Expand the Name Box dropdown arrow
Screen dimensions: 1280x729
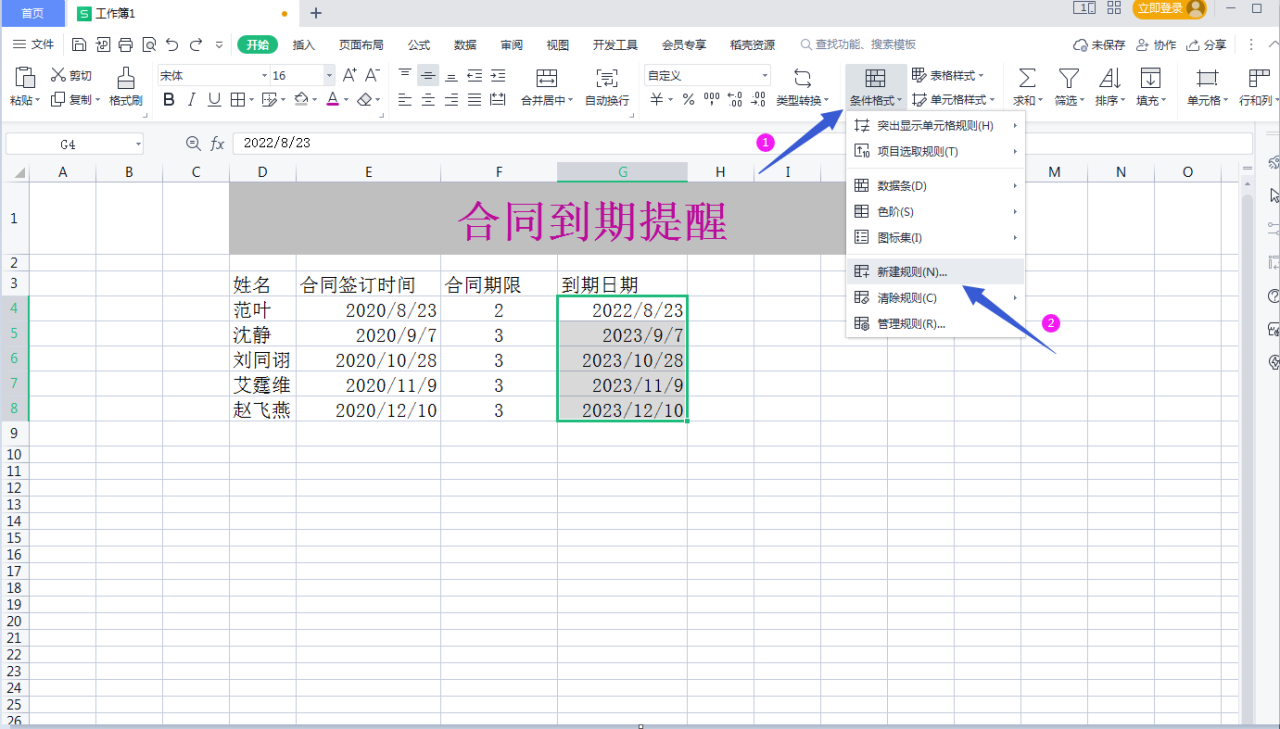click(137, 144)
